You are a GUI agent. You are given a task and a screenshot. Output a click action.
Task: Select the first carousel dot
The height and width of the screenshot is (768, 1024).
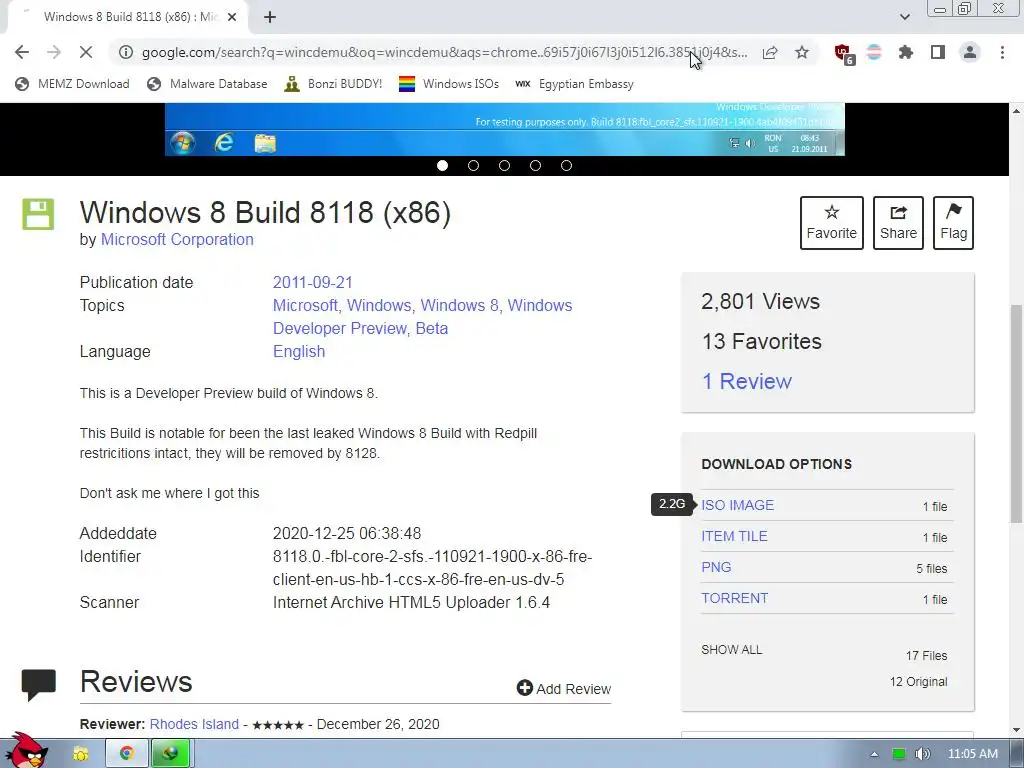(442, 165)
